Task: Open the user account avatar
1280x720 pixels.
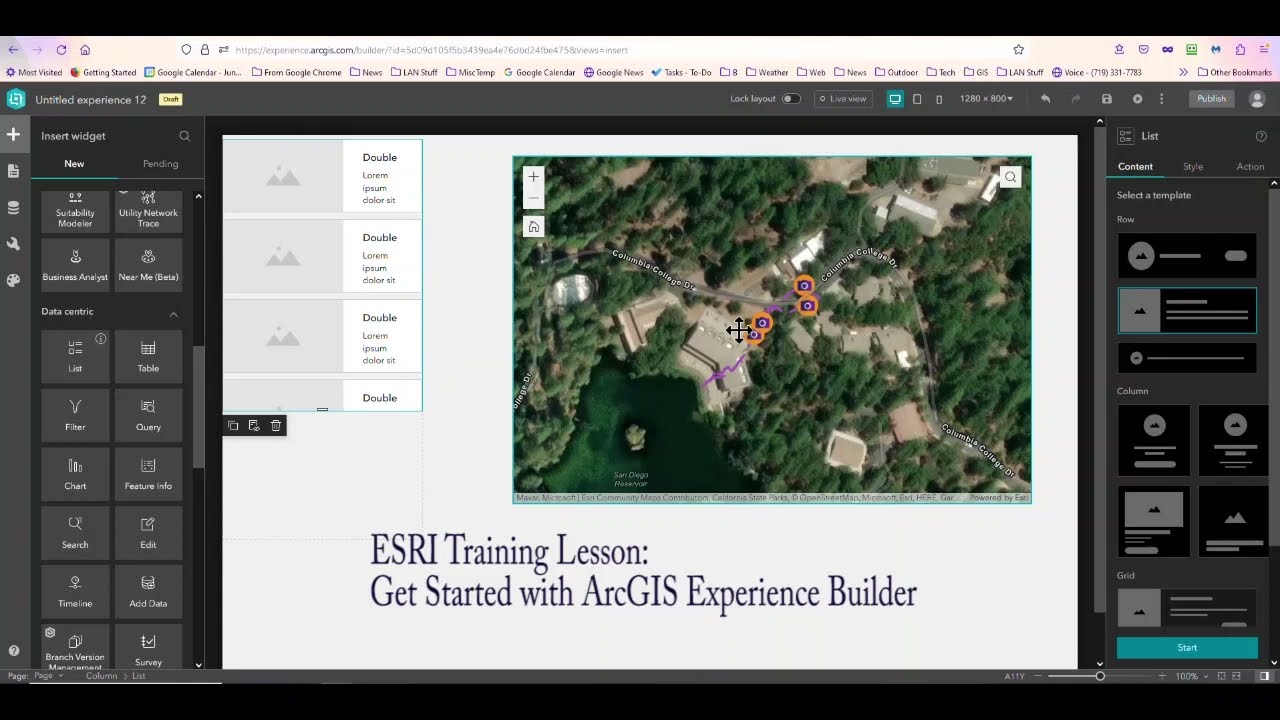Action: (1257, 99)
